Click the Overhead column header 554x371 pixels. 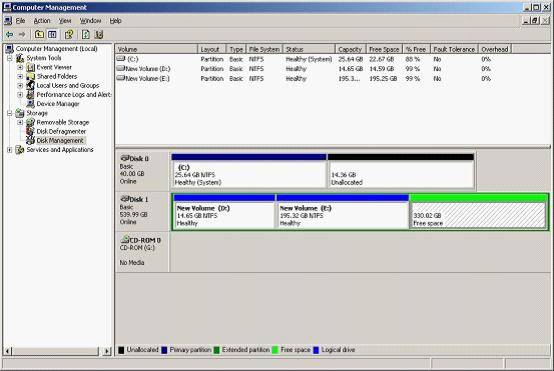click(495, 49)
